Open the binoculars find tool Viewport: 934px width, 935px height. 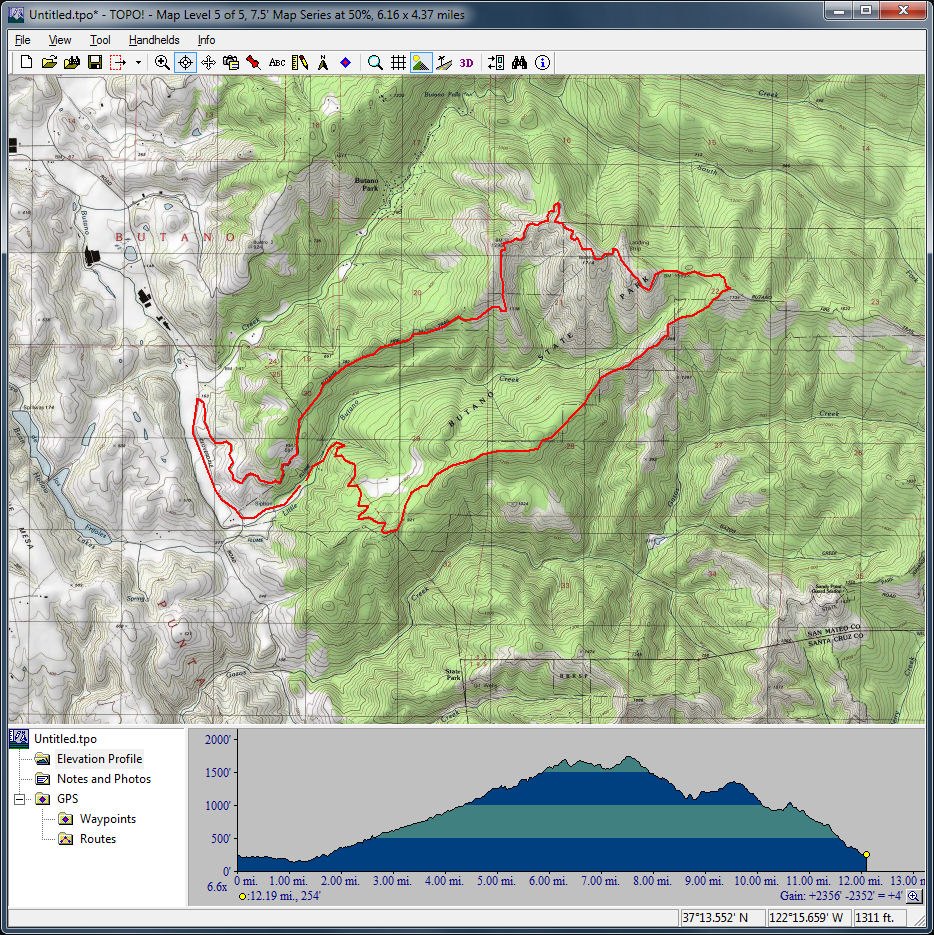(519, 62)
